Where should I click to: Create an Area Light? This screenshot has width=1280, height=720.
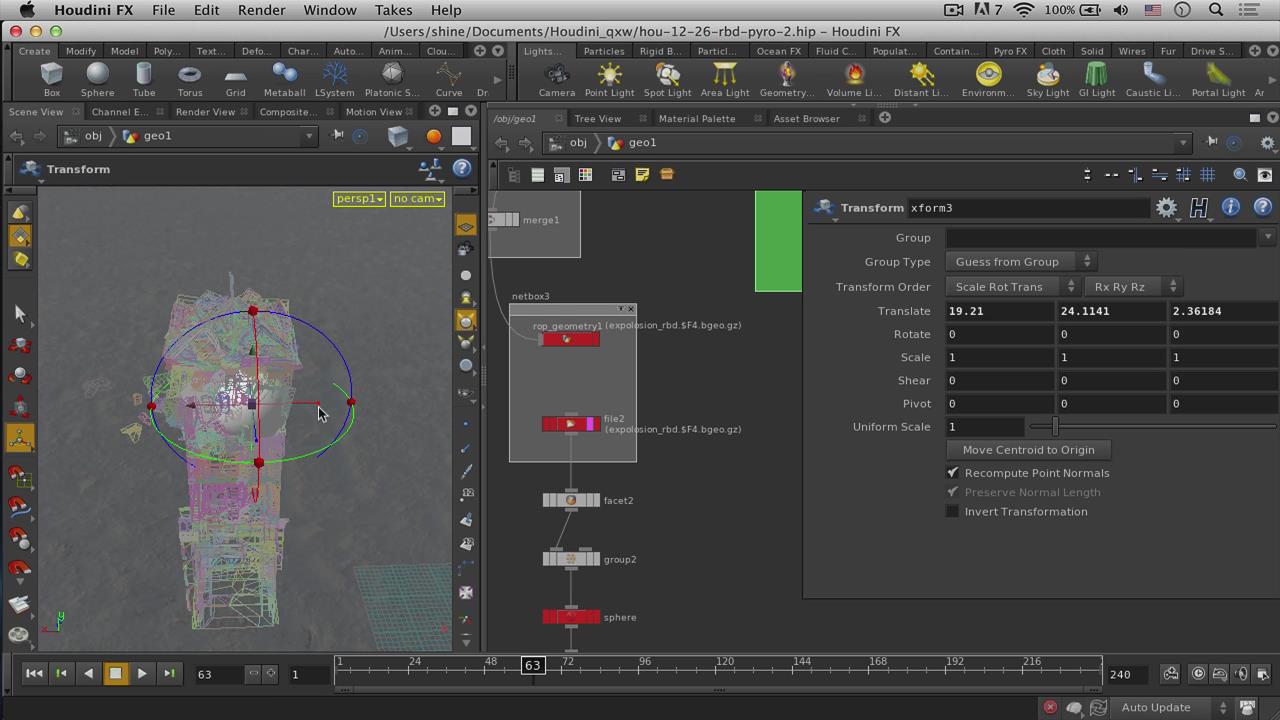coord(725,80)
